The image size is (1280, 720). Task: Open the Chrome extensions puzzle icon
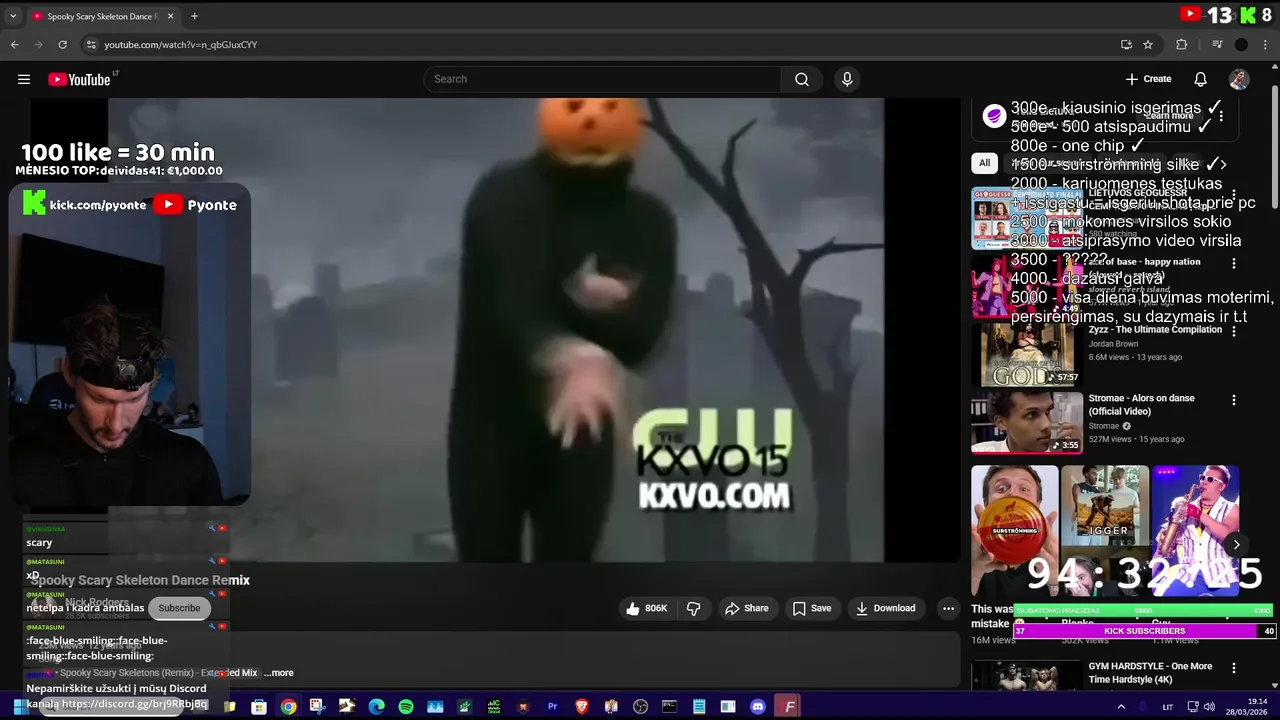1181,44
